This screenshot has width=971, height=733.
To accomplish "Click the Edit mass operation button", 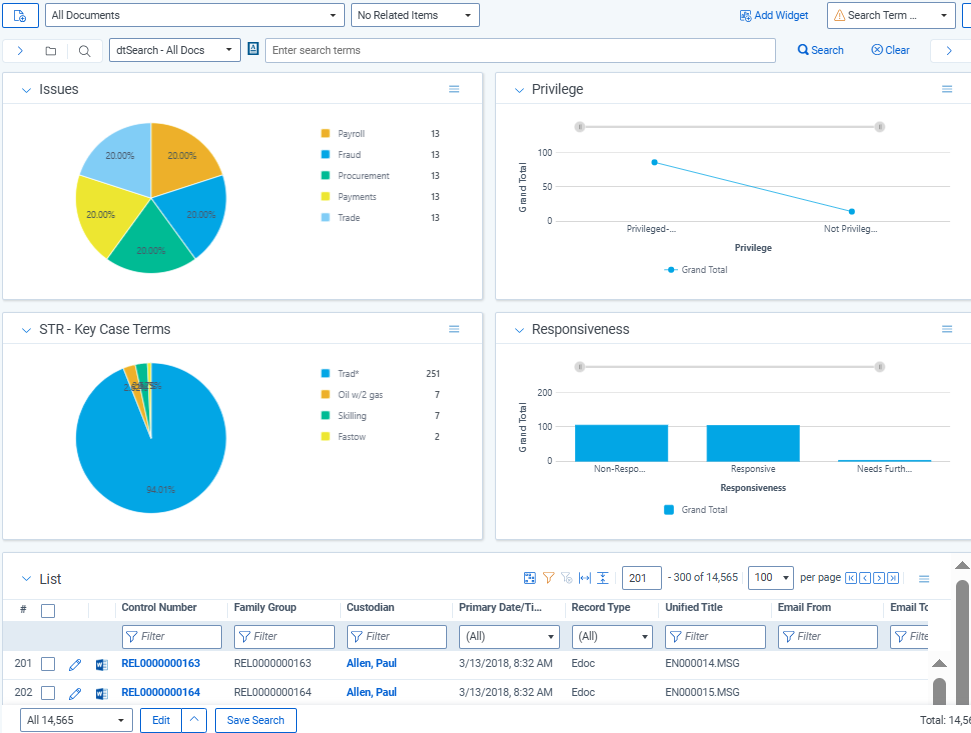I will click(x=161, y=720).
